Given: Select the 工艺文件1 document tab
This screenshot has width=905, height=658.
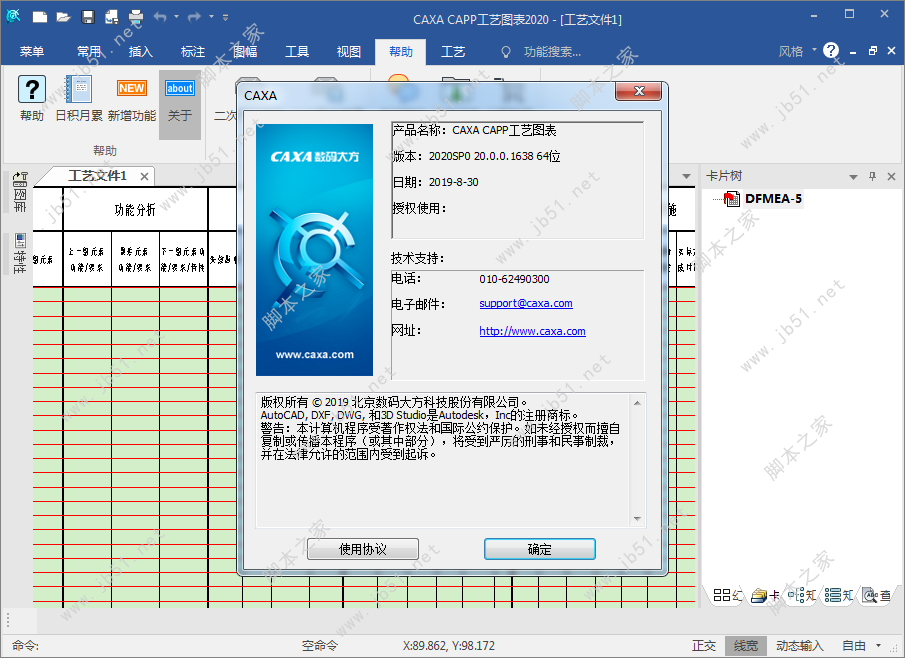Looking at the screenshot, I should click(x=97, y=176).
